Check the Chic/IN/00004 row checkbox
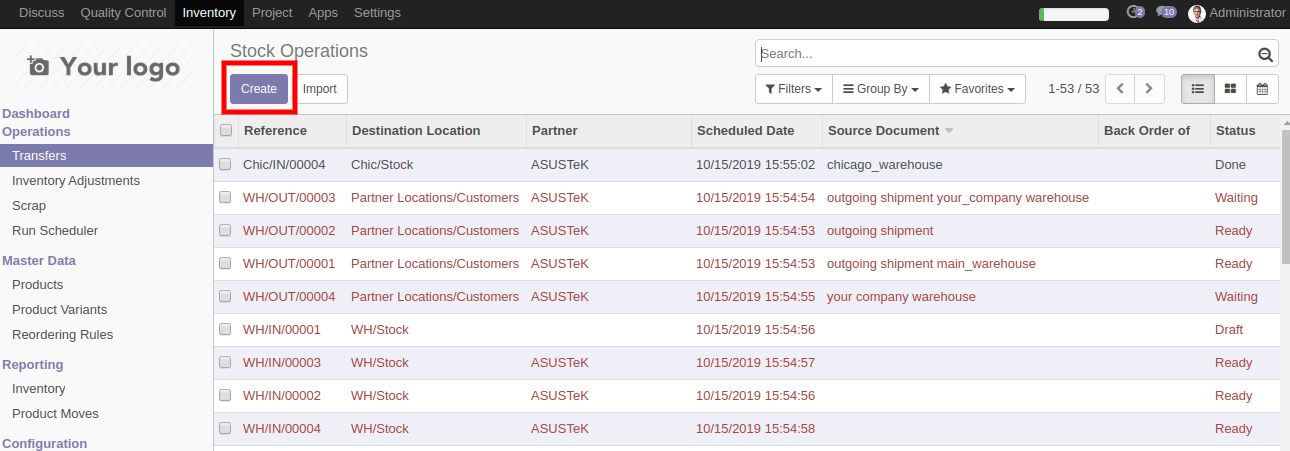This screenshot has height=451, width=1290. pyautogui.click(x=226, y=164)
